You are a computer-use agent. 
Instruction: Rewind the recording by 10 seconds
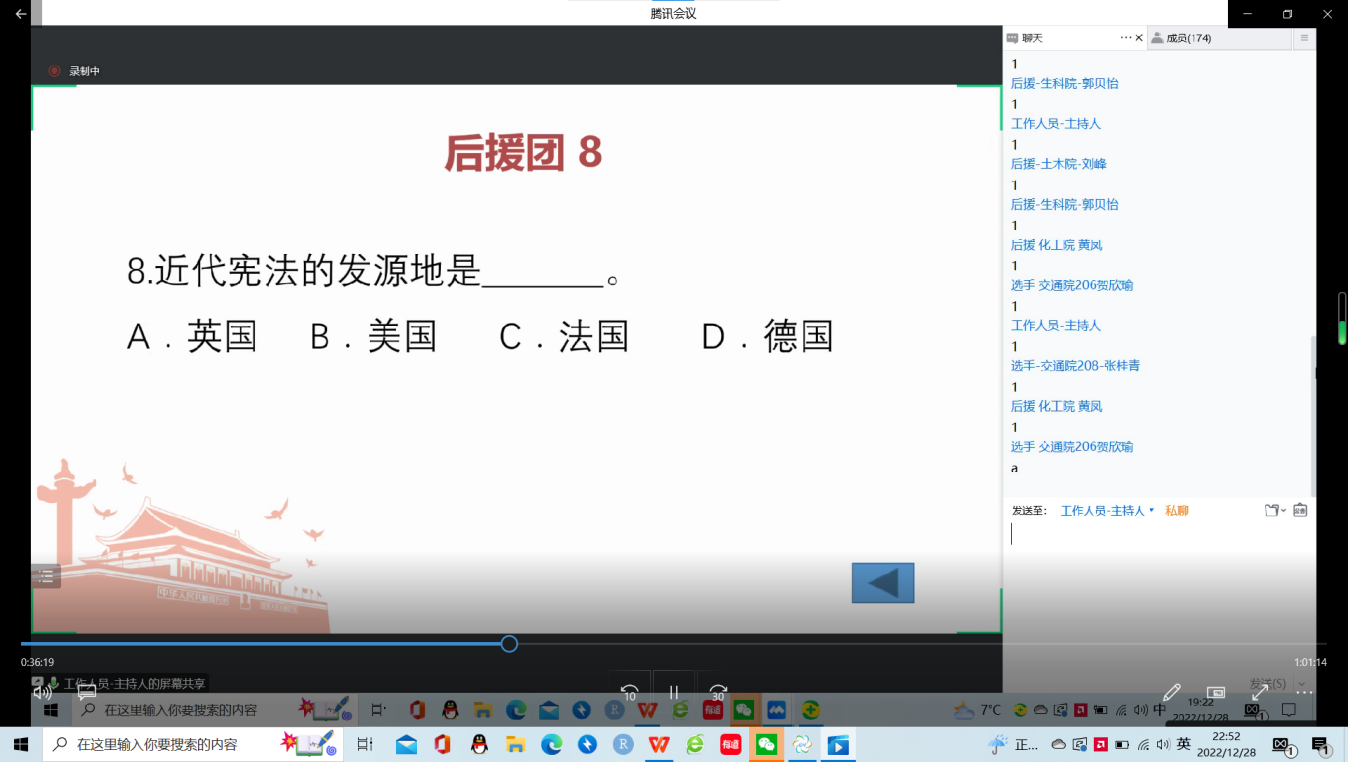[629, 692]
